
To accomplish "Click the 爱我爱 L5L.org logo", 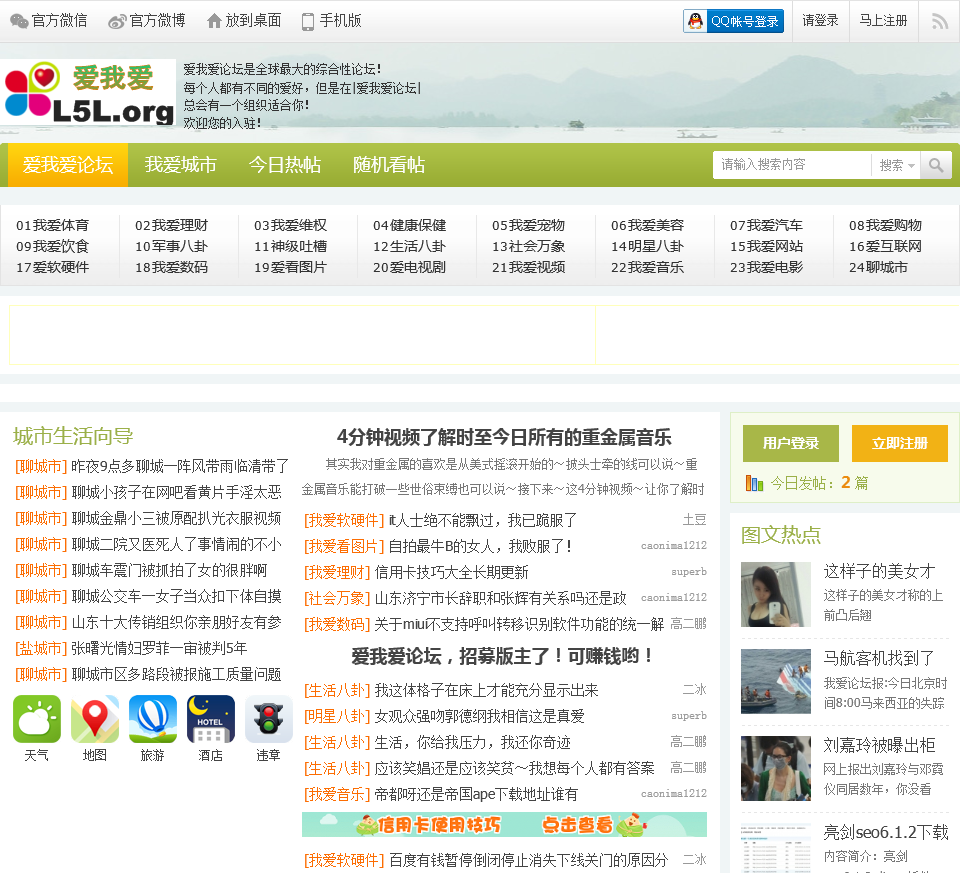I will tap(88, 93).
